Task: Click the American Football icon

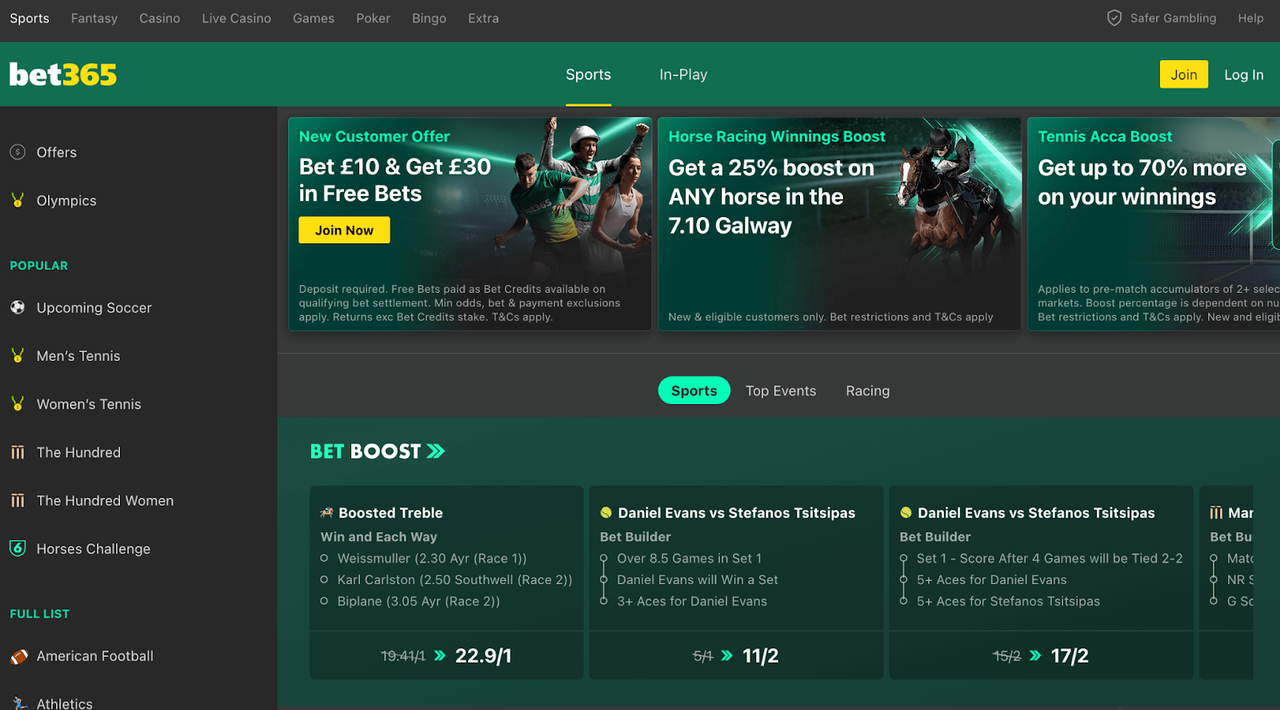Action: 18,656
